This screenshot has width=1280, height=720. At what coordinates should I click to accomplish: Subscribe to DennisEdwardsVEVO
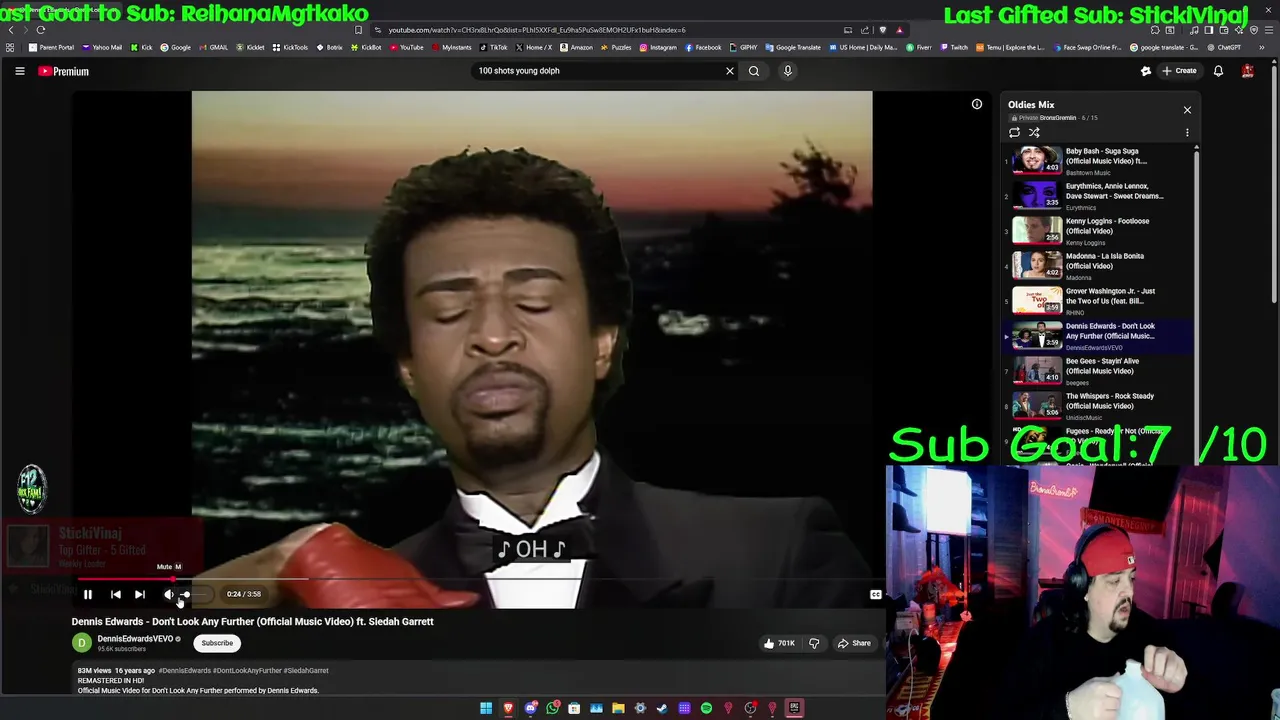pyautogui.click(x=217, y=643)
